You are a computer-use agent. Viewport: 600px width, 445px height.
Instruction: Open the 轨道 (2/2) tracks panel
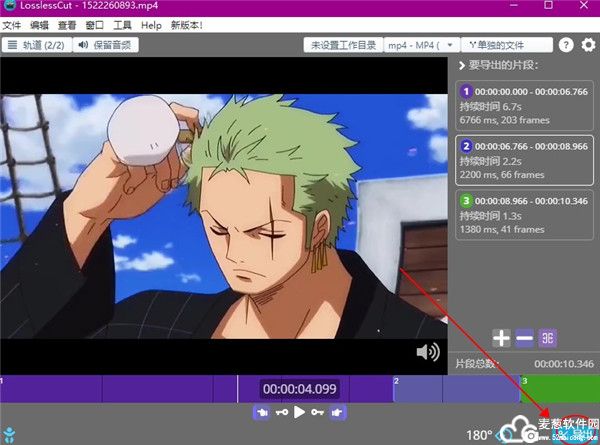(x=37, y=45)
